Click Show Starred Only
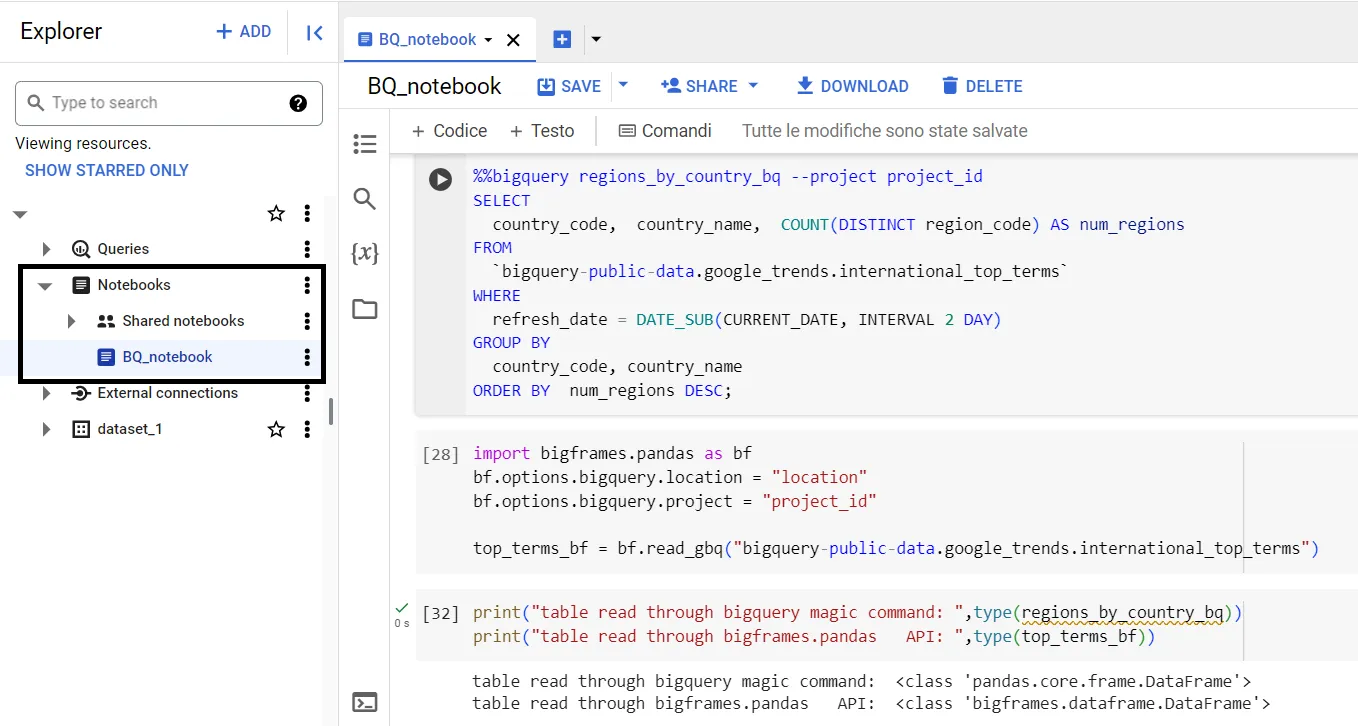Image resolution: width=1358 pixels, height=726 pixels. pyautogui.click(x=107, y=170)
